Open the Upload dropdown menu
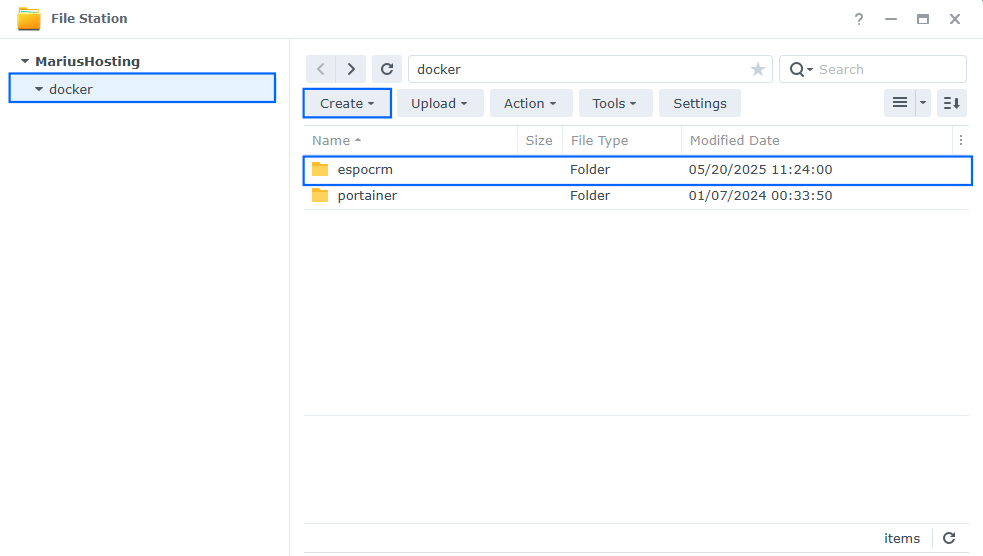Image resolution: width=983 pixels, height=556 pixels. 439,103
